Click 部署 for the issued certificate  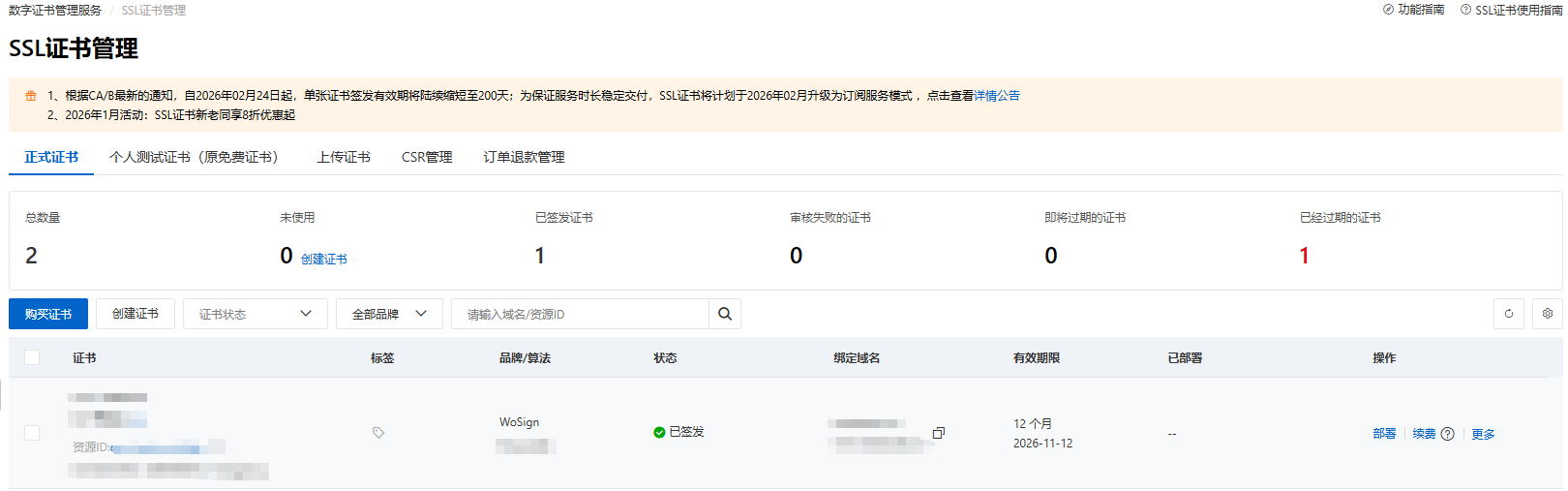1384,434
